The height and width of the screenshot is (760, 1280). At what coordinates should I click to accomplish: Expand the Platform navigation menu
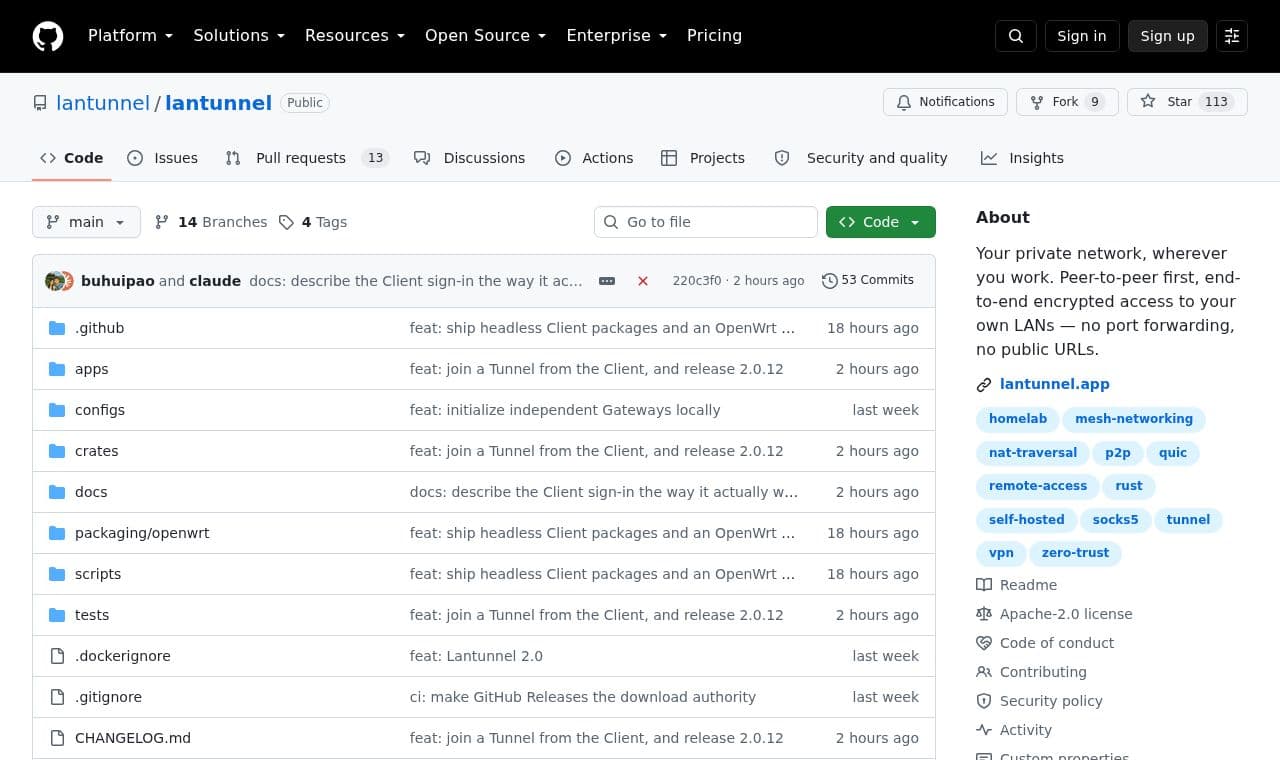click(x=130, y=36)
